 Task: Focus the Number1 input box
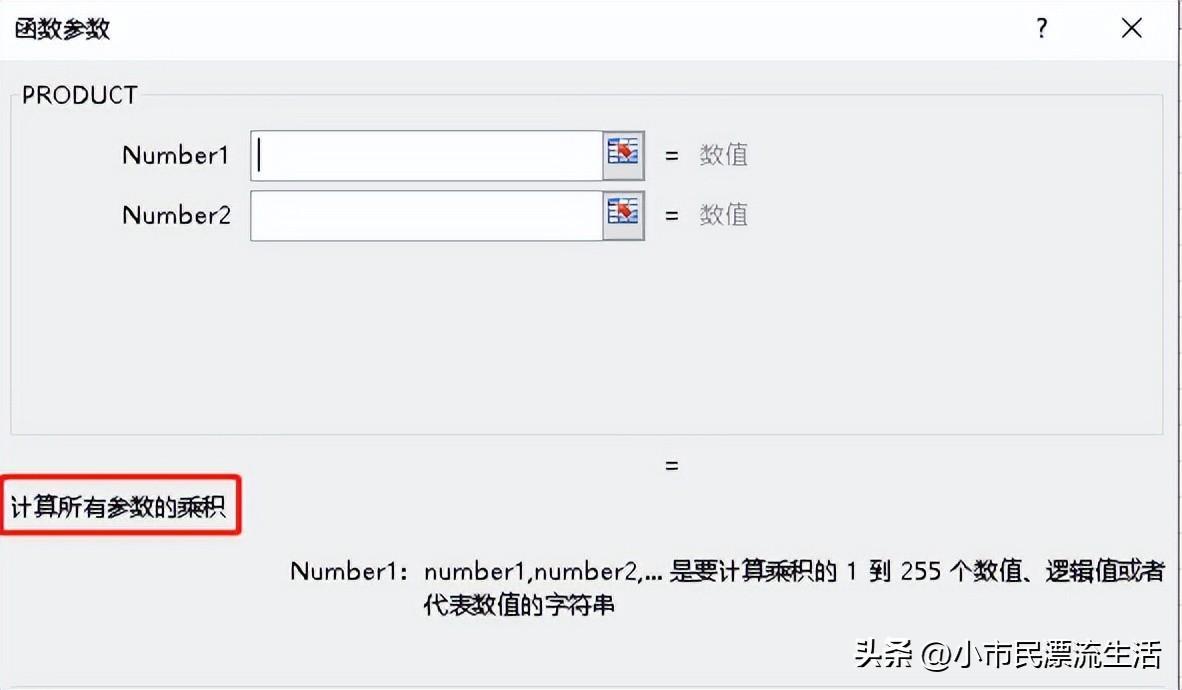[x=427, y=155]
